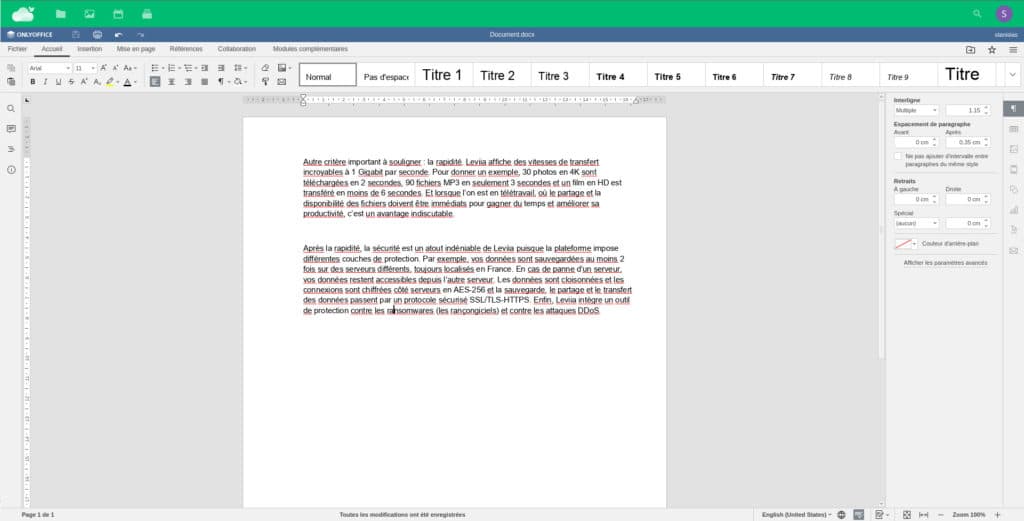Viewport: 1024px width, 521px height.
Task: Open the Couleur d'arrière-plan color swatch
Action: (905, 243)
